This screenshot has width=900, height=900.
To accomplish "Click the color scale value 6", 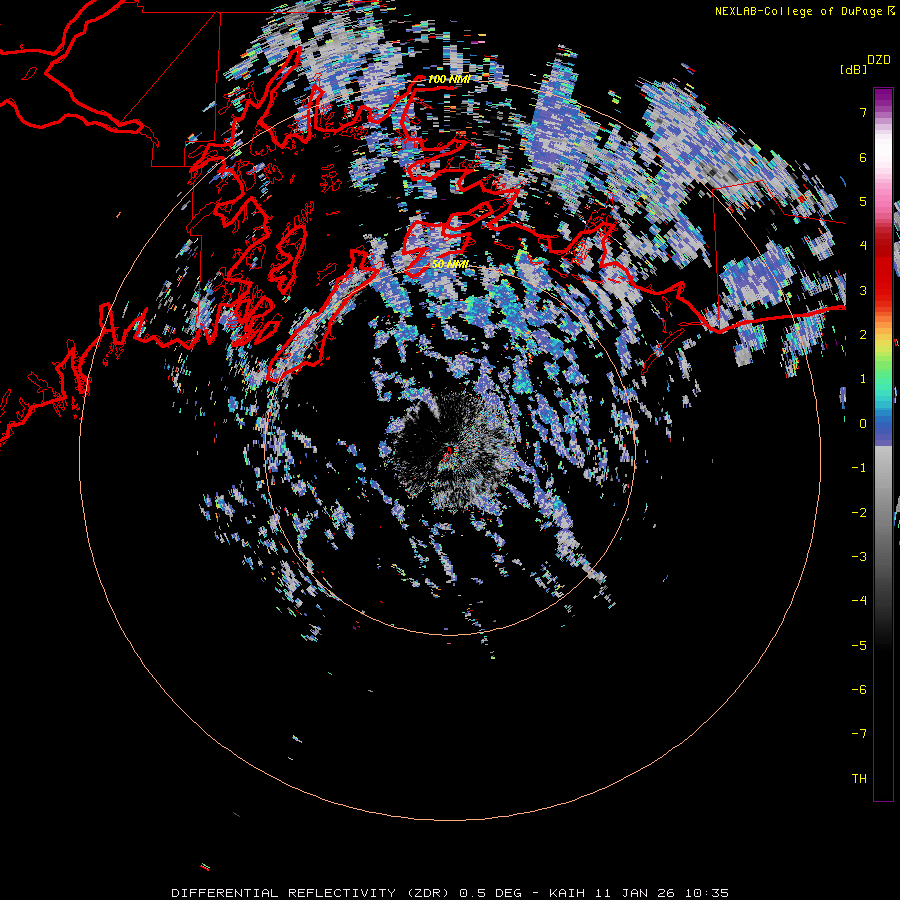I will pos(863,157).
